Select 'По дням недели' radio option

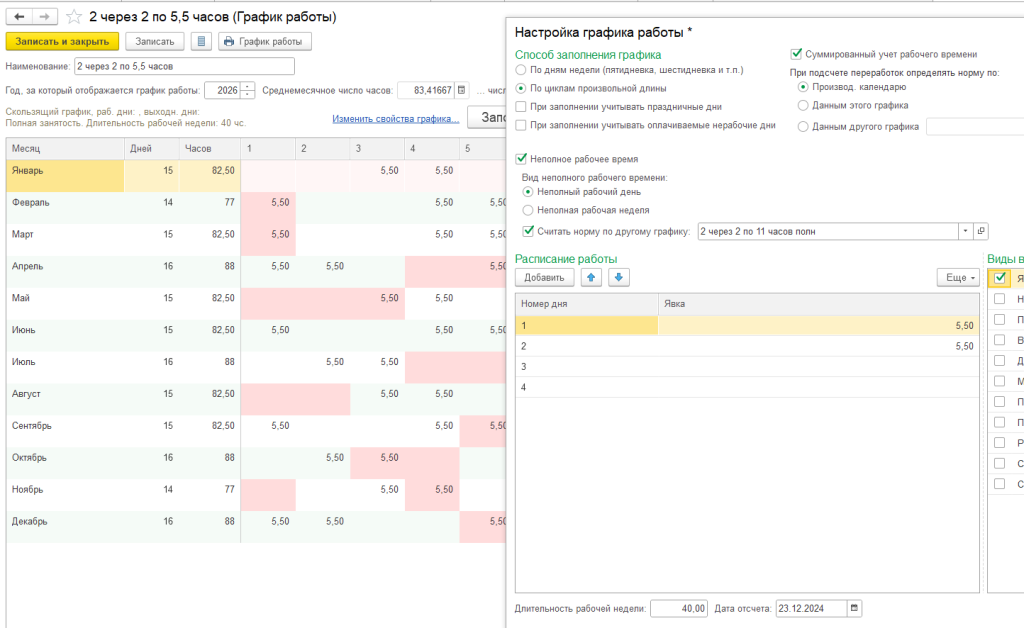520,71
